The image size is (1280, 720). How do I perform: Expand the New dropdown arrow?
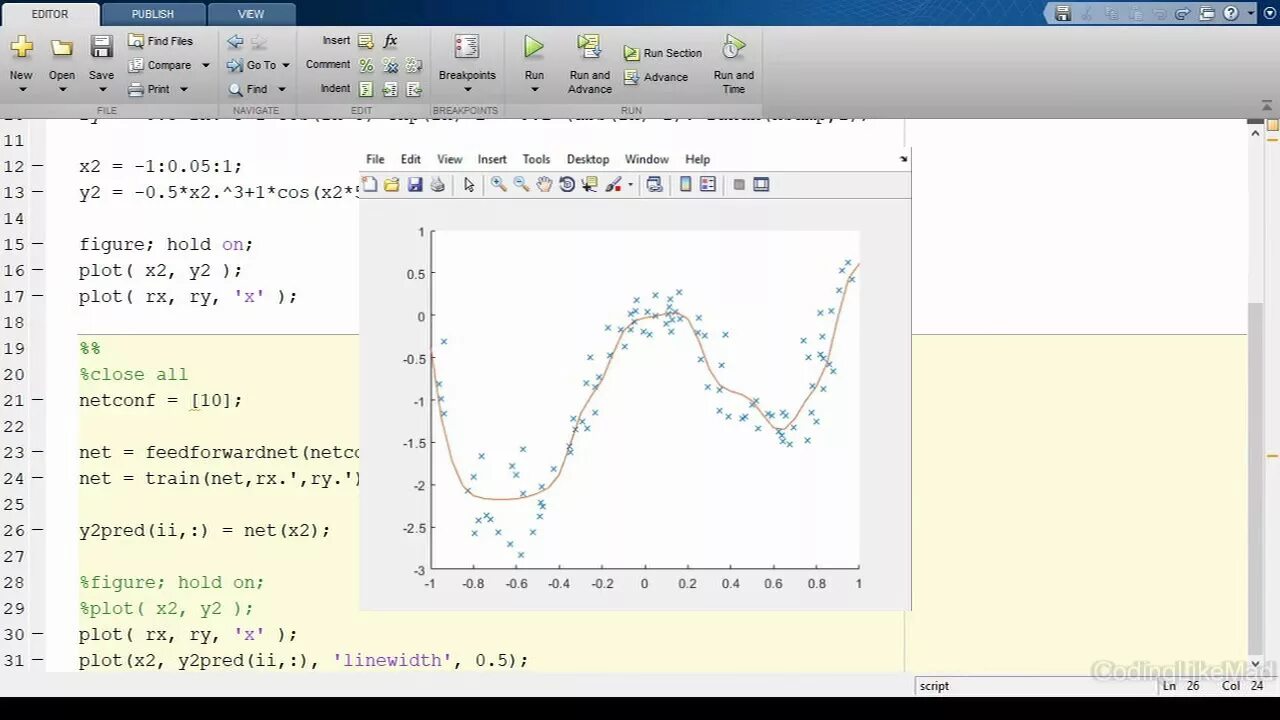click(21, 90)
